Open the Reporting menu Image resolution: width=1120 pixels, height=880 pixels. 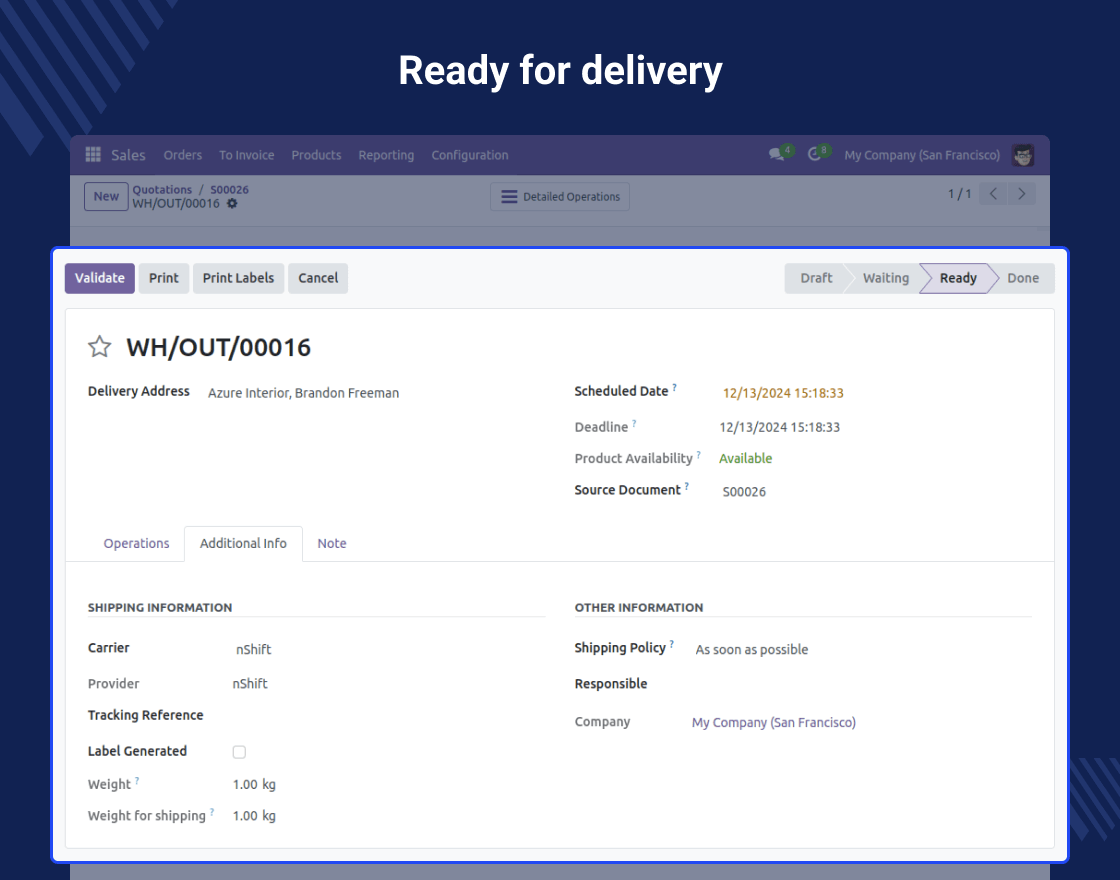[x=386, y=155]
